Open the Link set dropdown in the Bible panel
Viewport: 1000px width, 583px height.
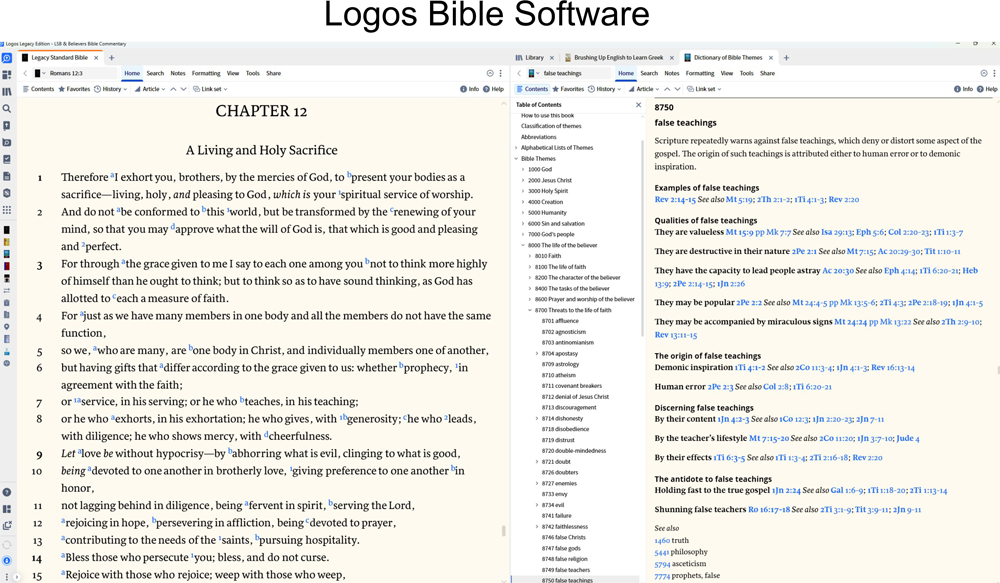(x=210, y=89)
